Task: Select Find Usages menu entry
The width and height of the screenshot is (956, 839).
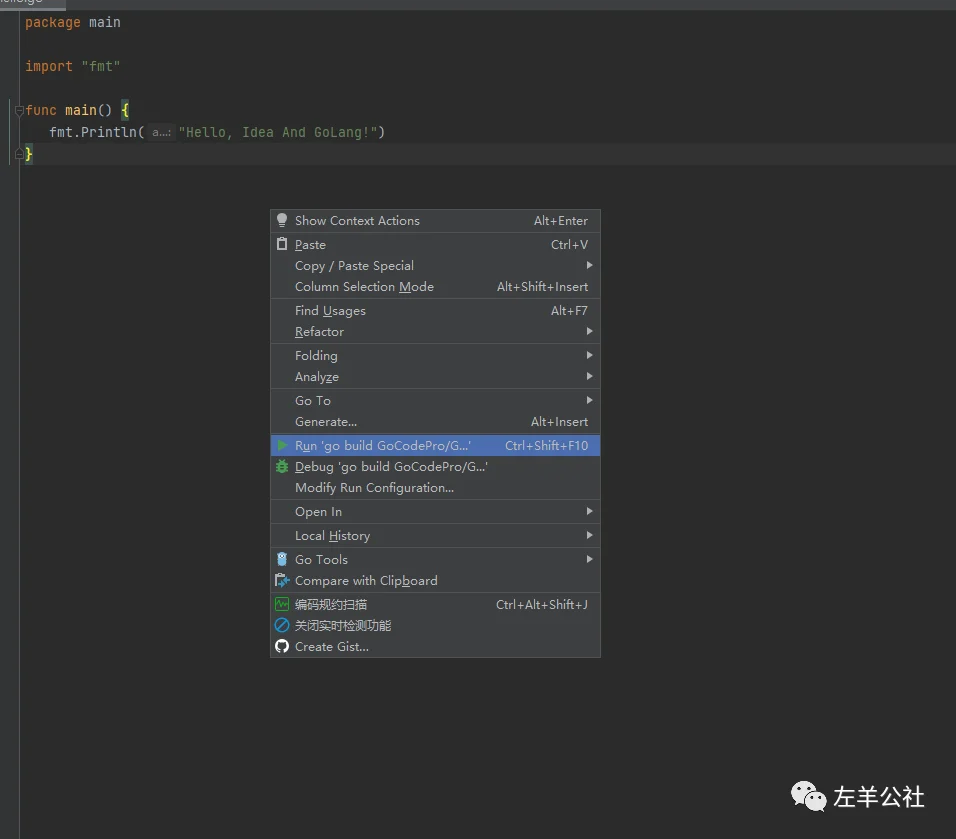Action: click(330, 311)
